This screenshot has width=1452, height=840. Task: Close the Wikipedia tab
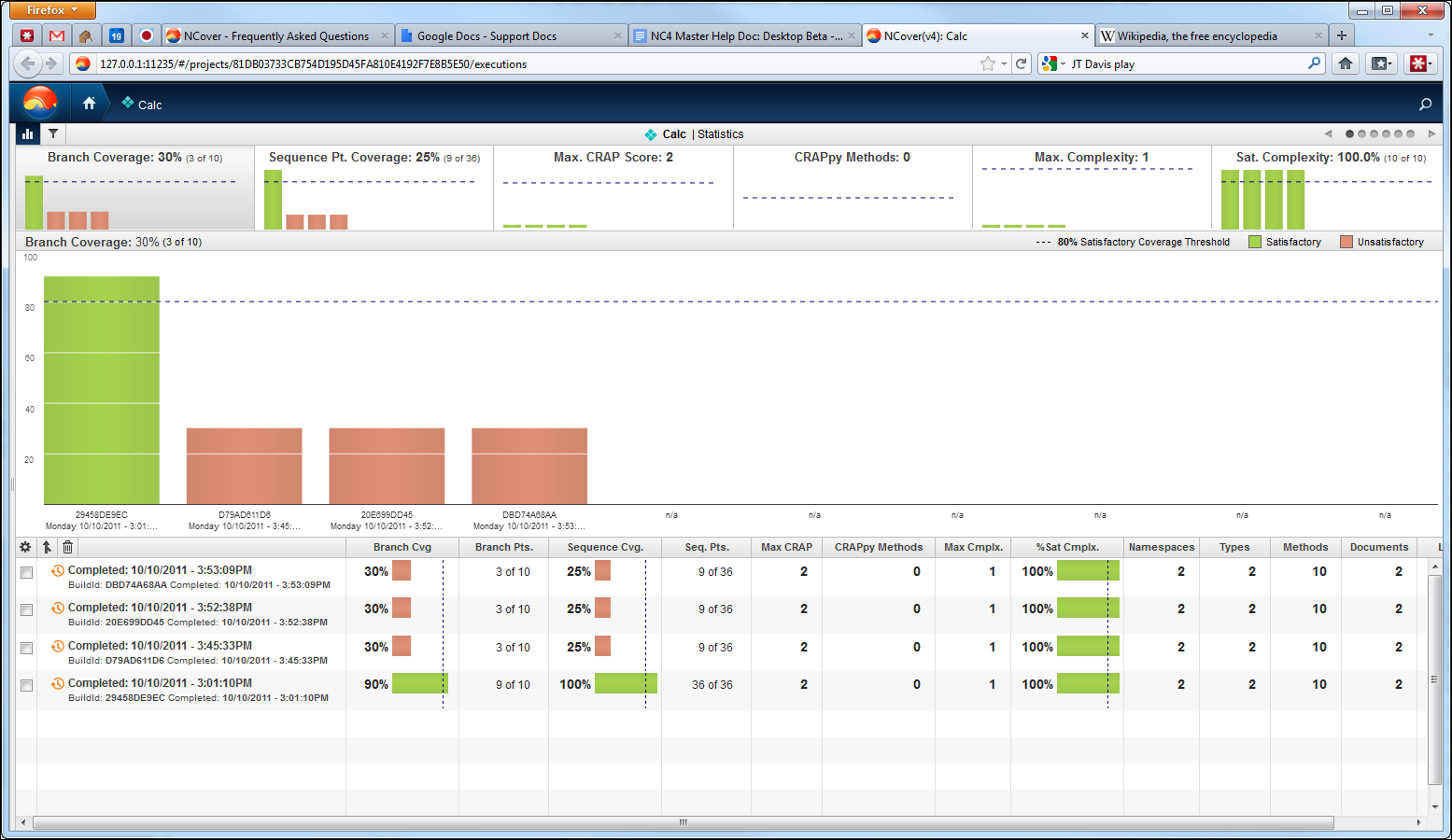click(x=1318, y=35)
